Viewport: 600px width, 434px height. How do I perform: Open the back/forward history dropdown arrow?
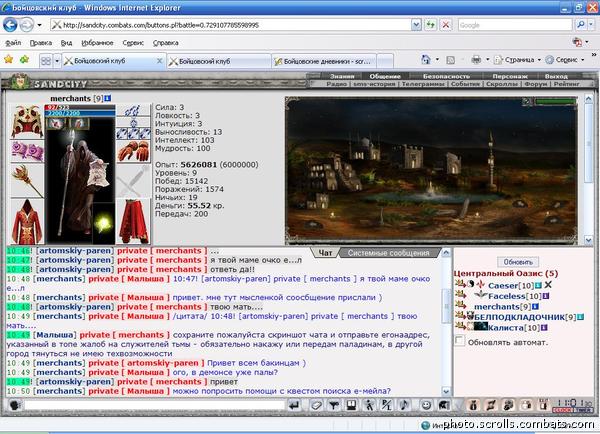[x=39, y=25]
